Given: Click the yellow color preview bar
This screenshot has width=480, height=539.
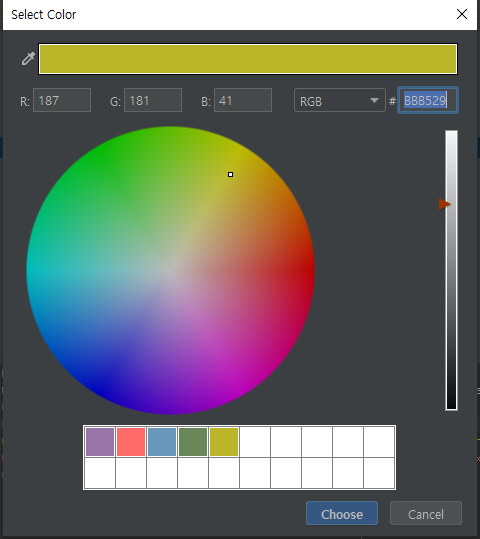Looking at the screenshot, I should (248, 59).
